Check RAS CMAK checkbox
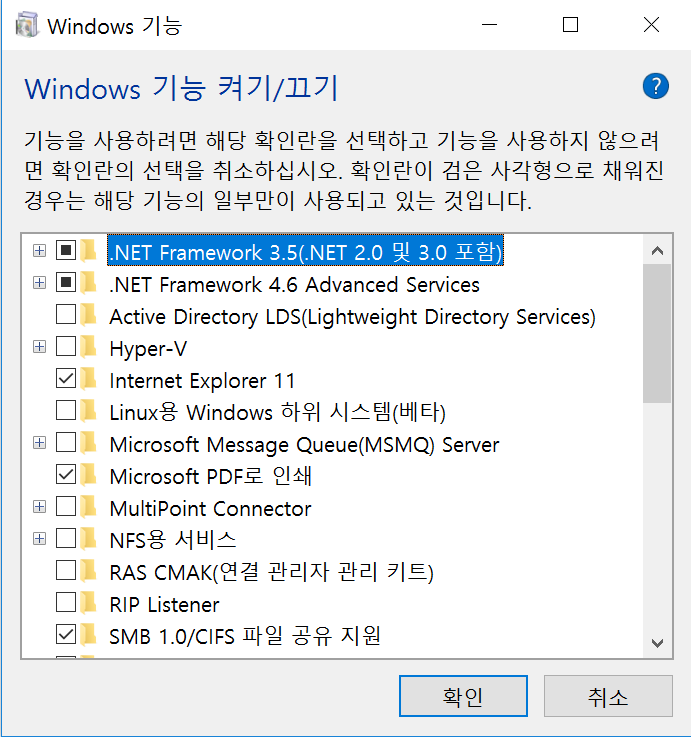This screenshot has width=691, height=737. coord(66,570)
